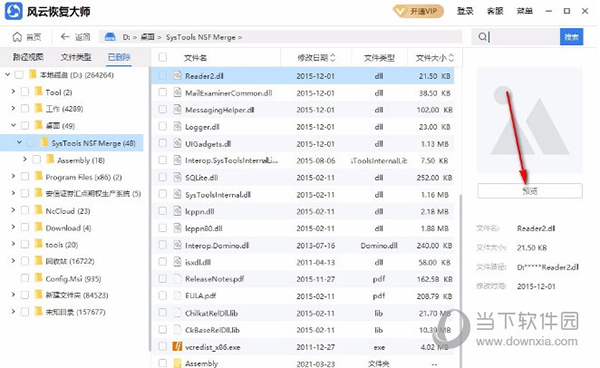Sort by the 文件大小 column header
The height and width of the screenshot is (368, 600).
pyautogui.click(x=435, y=58)
